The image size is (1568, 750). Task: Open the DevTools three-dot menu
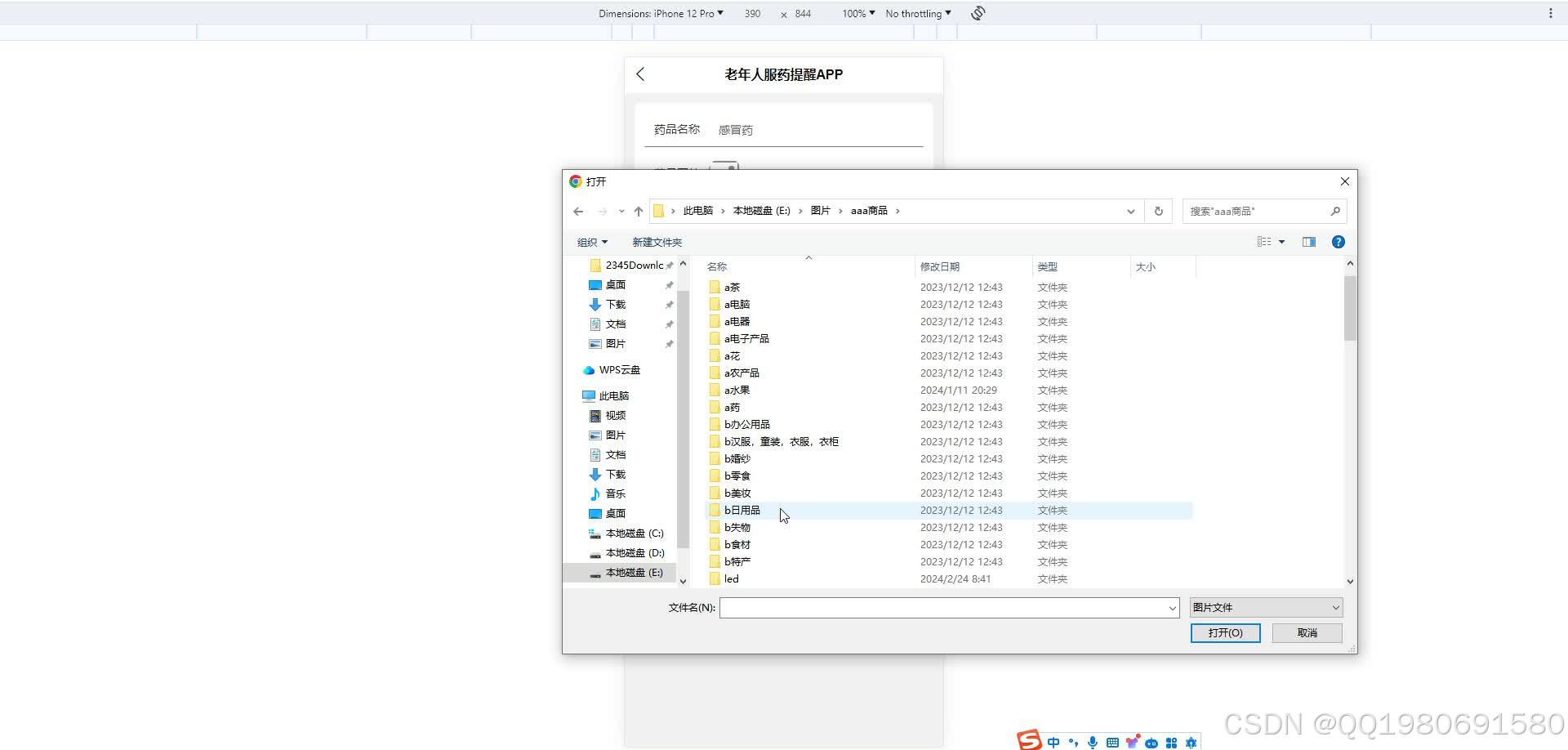pyautogui.click(x=1551, y=13)
